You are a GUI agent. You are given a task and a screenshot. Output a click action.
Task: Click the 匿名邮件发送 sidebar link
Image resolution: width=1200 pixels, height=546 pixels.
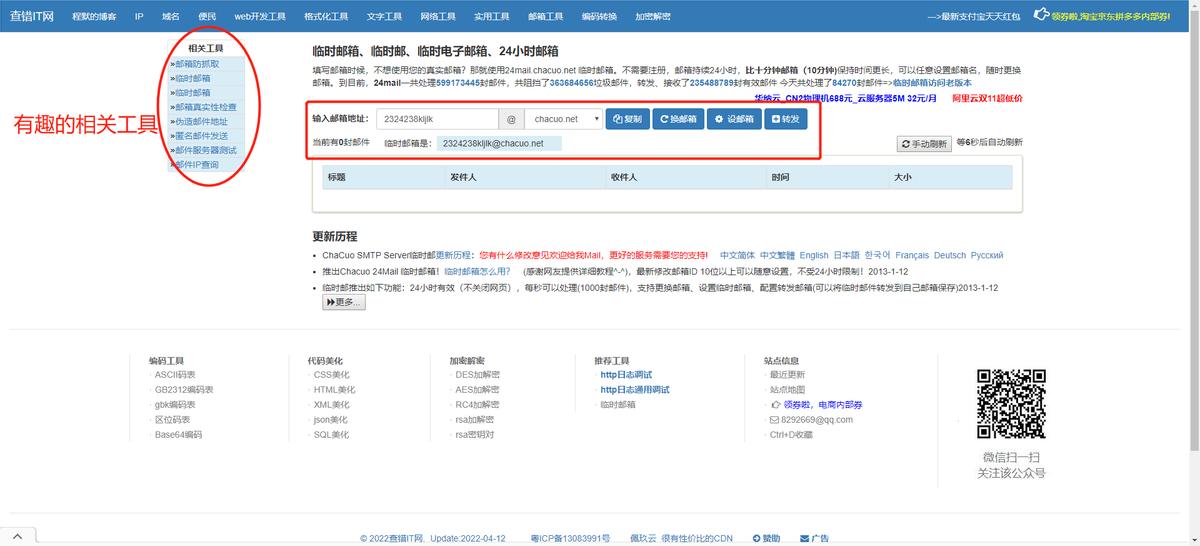click(x=201, y=136)
